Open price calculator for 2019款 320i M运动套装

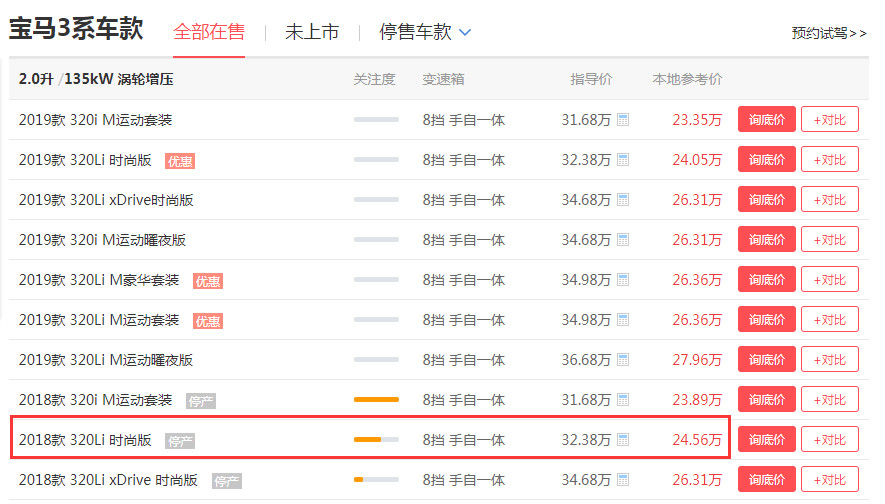point(623,120)
